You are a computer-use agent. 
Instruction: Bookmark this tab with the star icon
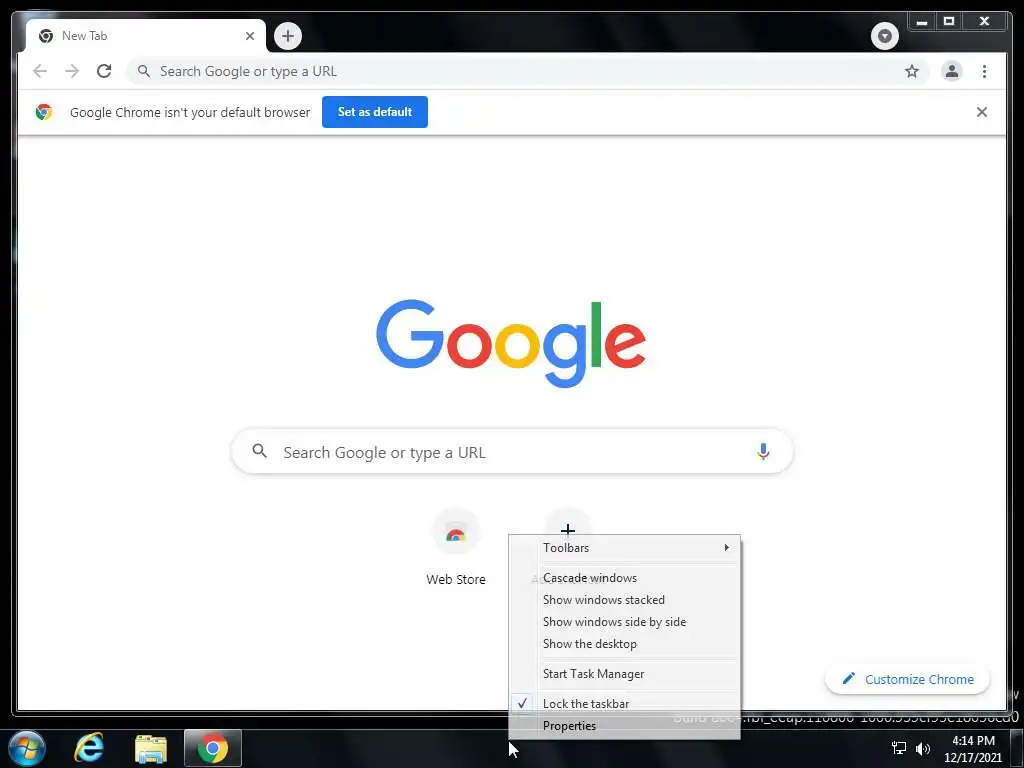point(912,71)
